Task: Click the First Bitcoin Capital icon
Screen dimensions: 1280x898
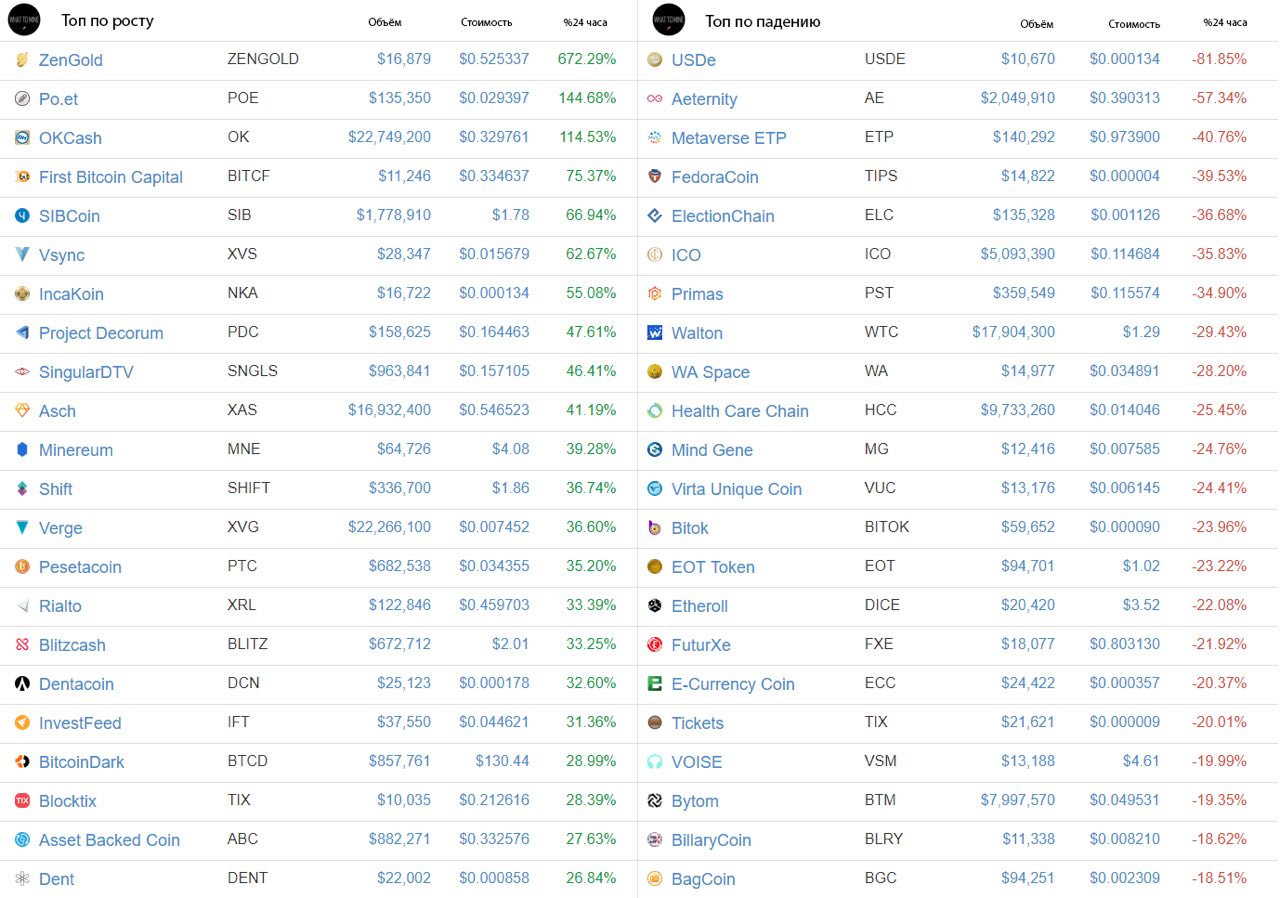Action: click(22, 177)
